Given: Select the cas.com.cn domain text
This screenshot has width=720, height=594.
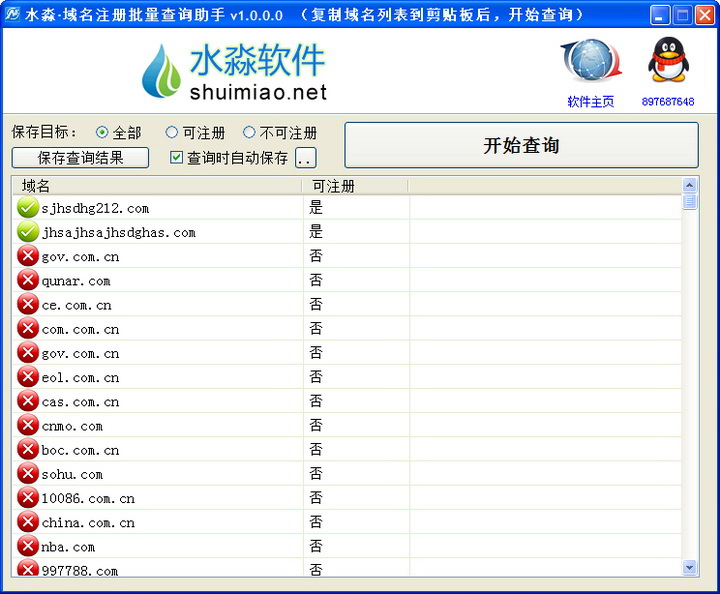Looking at the screenshot, I should [x=80, y=402].
